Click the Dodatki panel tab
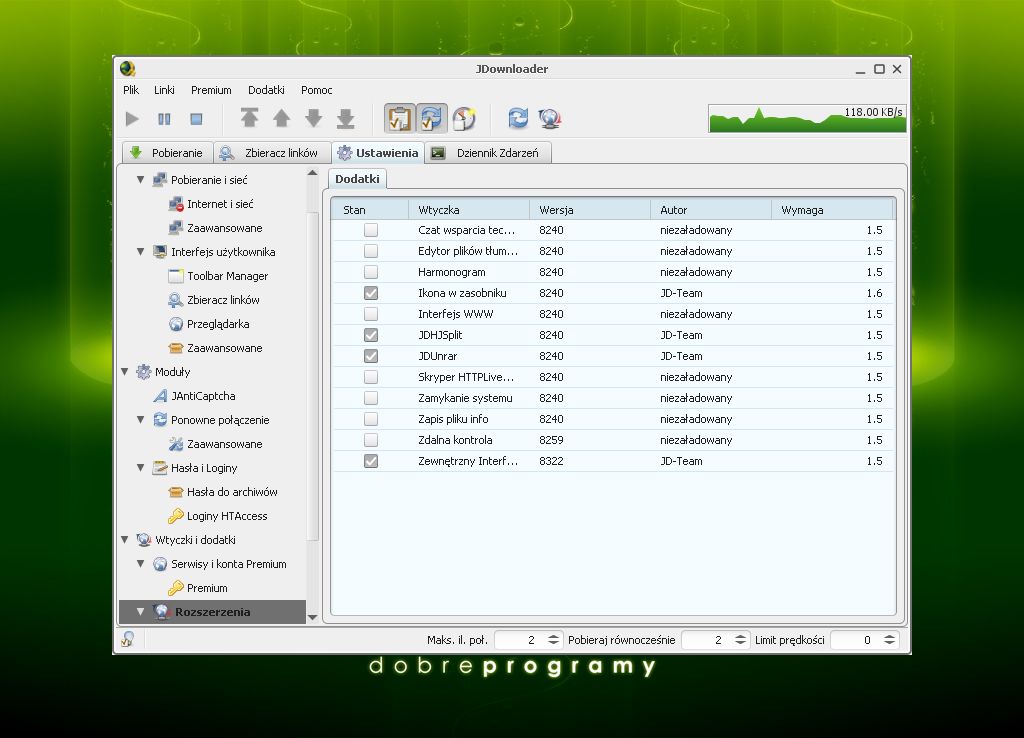Image resolution: width=1024 pixels, height=738 pixels. (357, 178)
